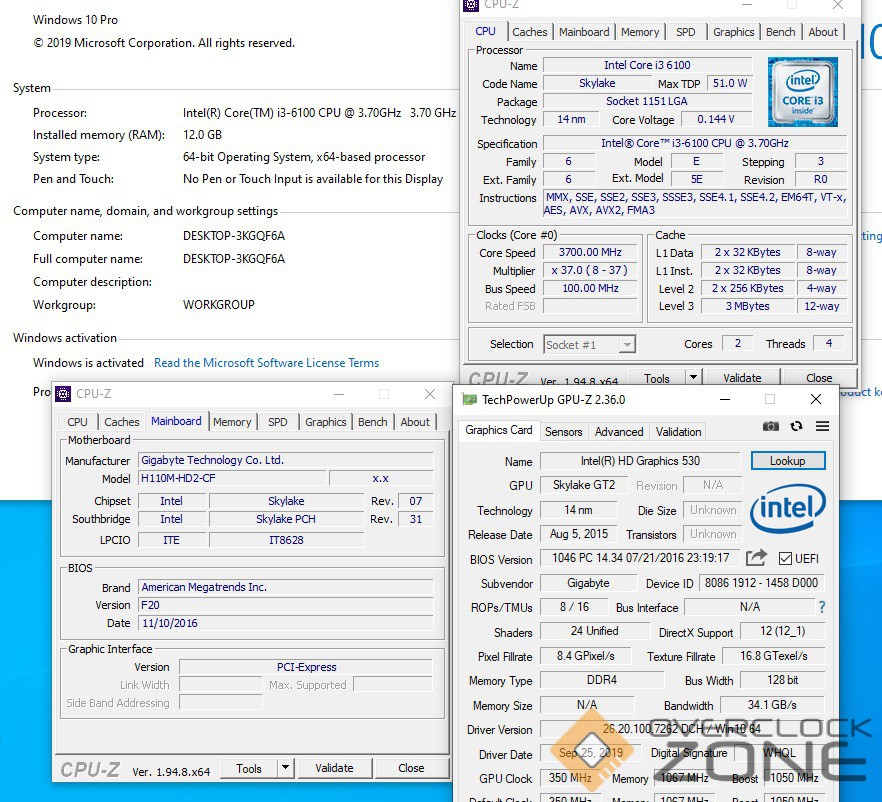Click the Device ID field 8086 1912
Screen dimensions: 882x802
tap(762, 583)
